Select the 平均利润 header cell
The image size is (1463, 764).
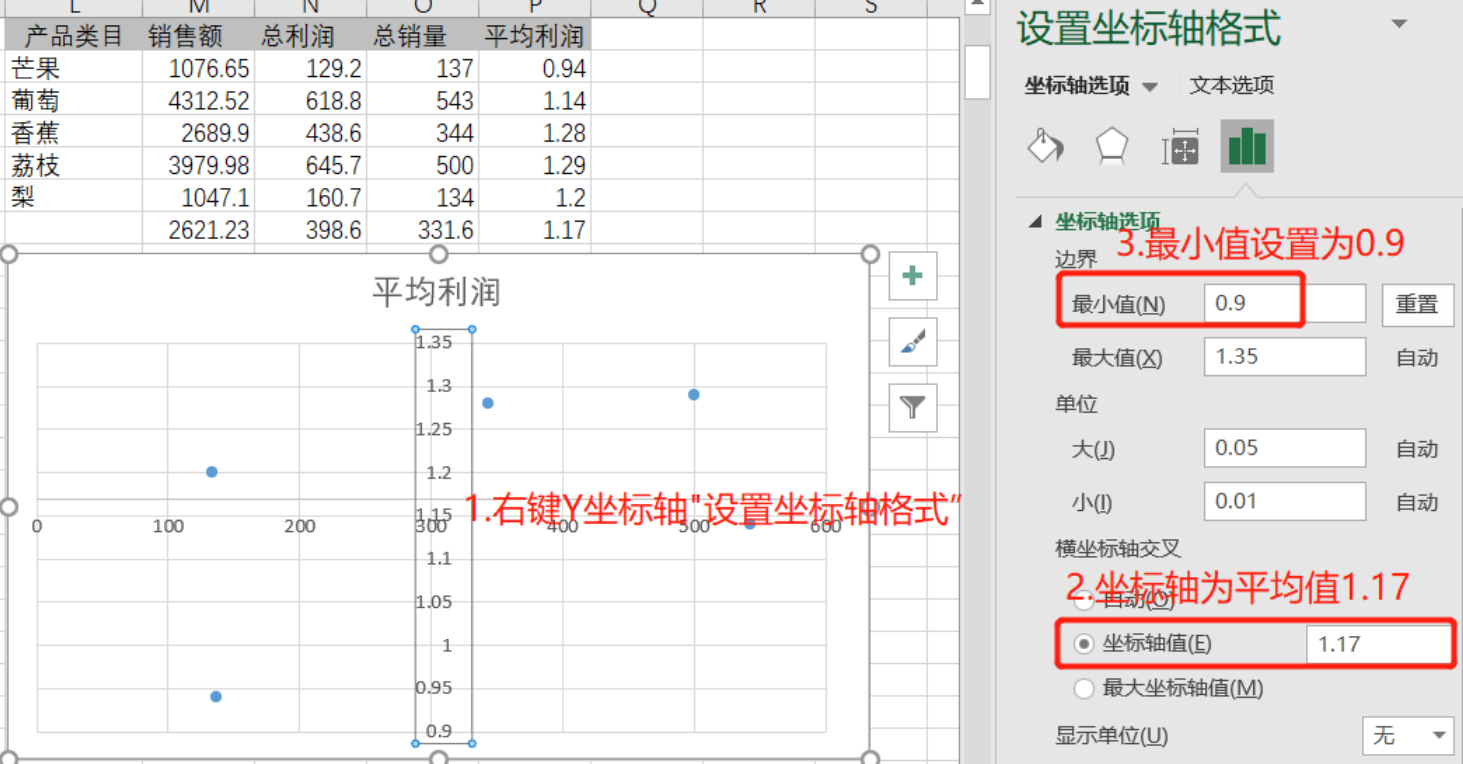pos(534,37)
